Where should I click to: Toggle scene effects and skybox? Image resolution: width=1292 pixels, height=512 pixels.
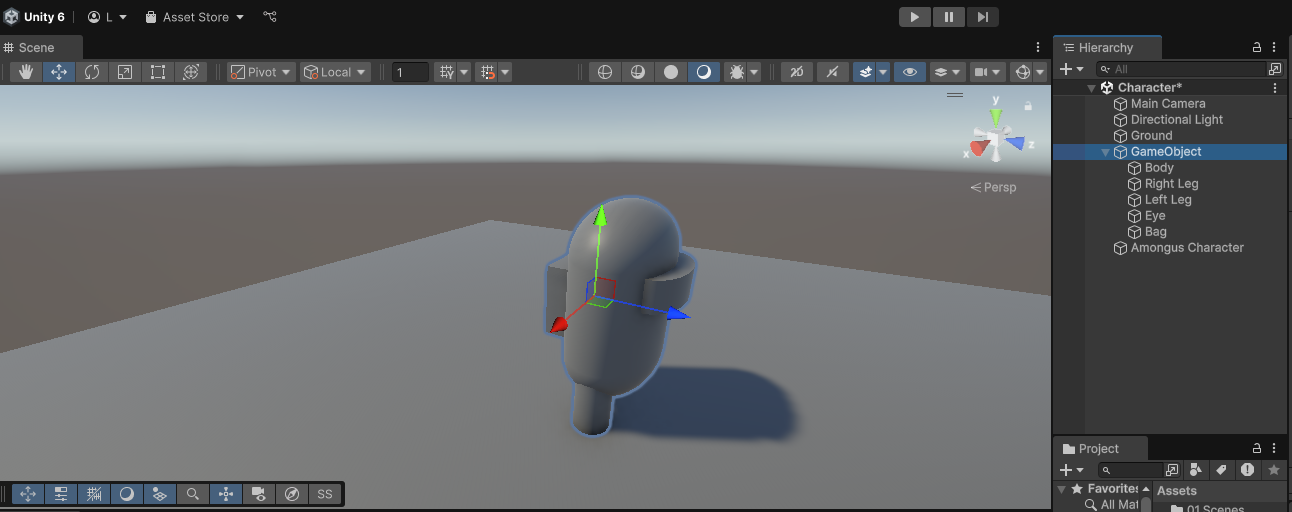coord(865,72)
